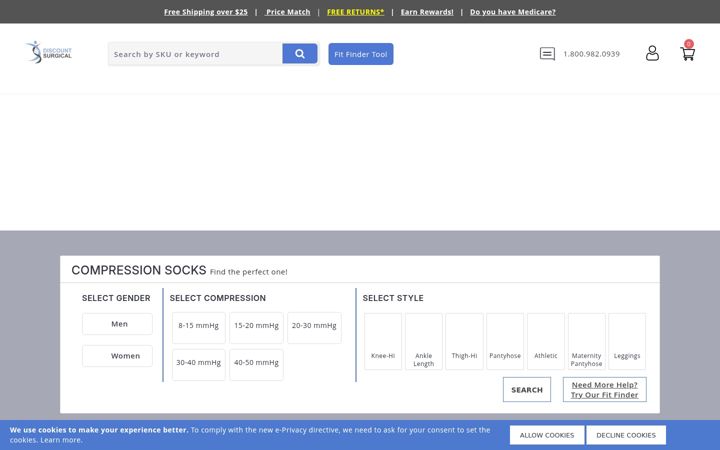Open the shopping cart icon
Screen dimensions: 720x450
pos(687,54)
